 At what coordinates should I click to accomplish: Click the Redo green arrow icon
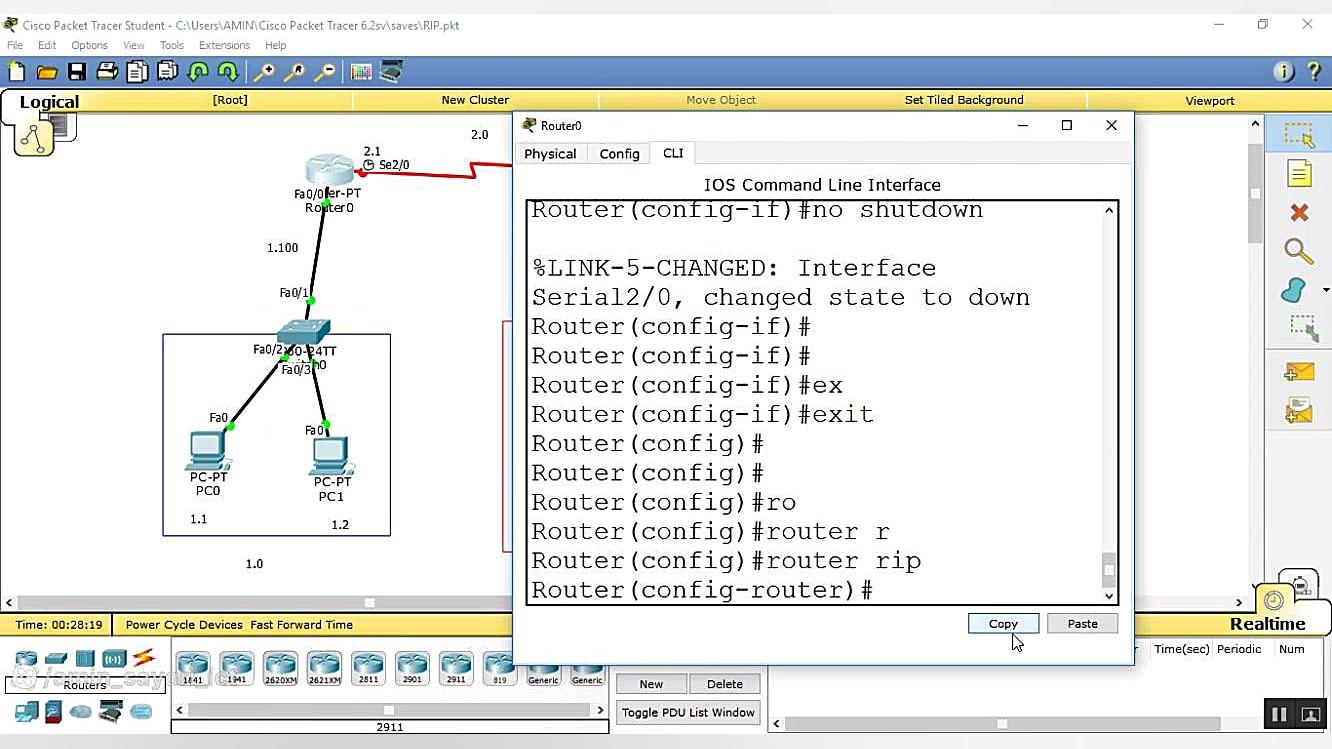click(x=228, y=71)
